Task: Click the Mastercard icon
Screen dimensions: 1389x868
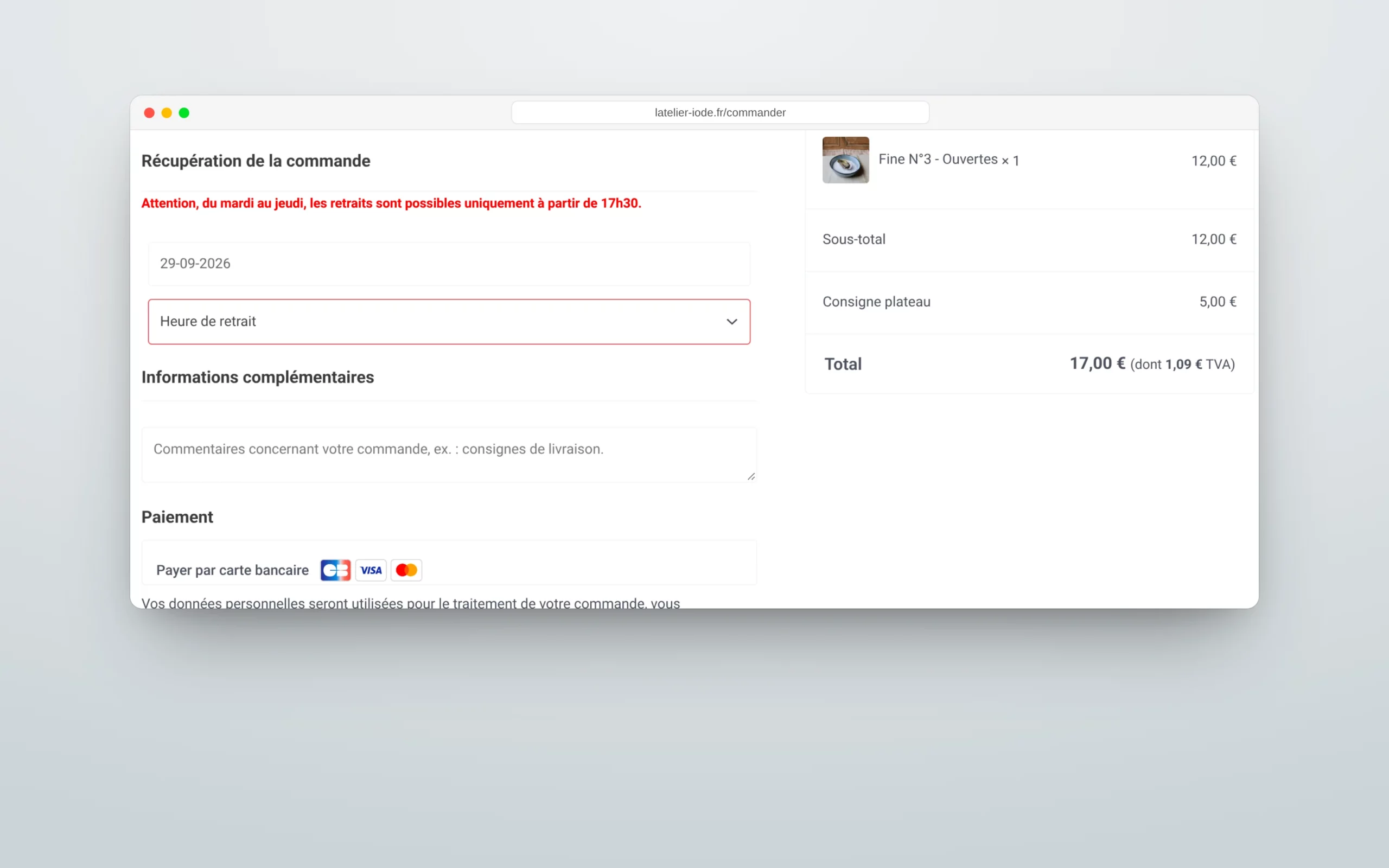Action: click(406, 570)
